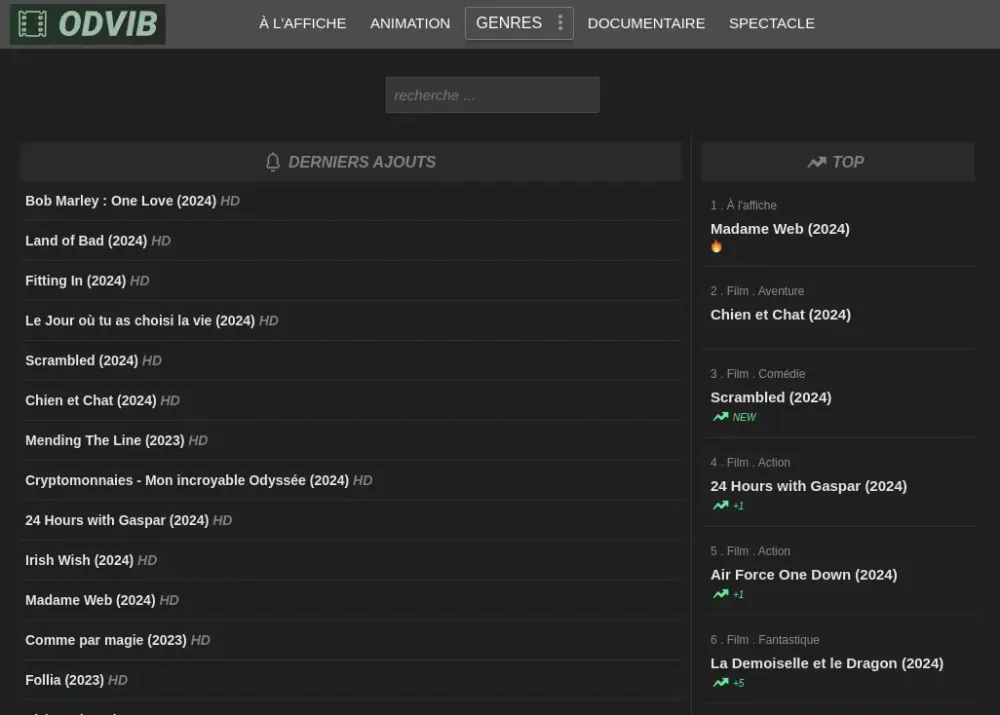Click trend icon under 24 Hours with Gaspar in TOP
The height and width of the screenshot is (715, 1000).
click(x=720, y=505)
